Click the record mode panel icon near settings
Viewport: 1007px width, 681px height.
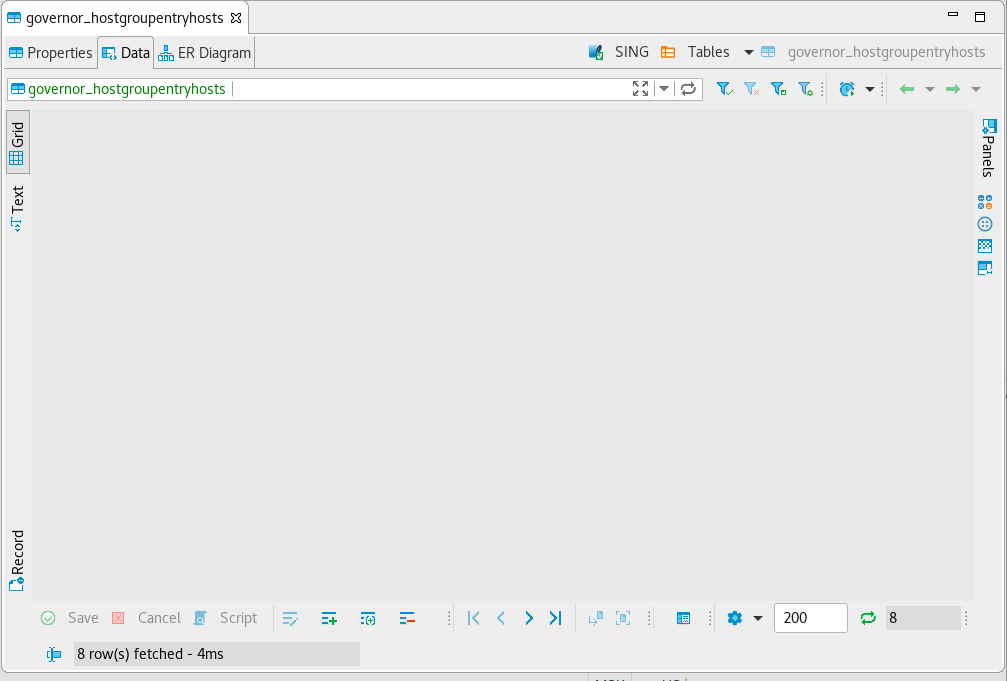pos(683,618)
